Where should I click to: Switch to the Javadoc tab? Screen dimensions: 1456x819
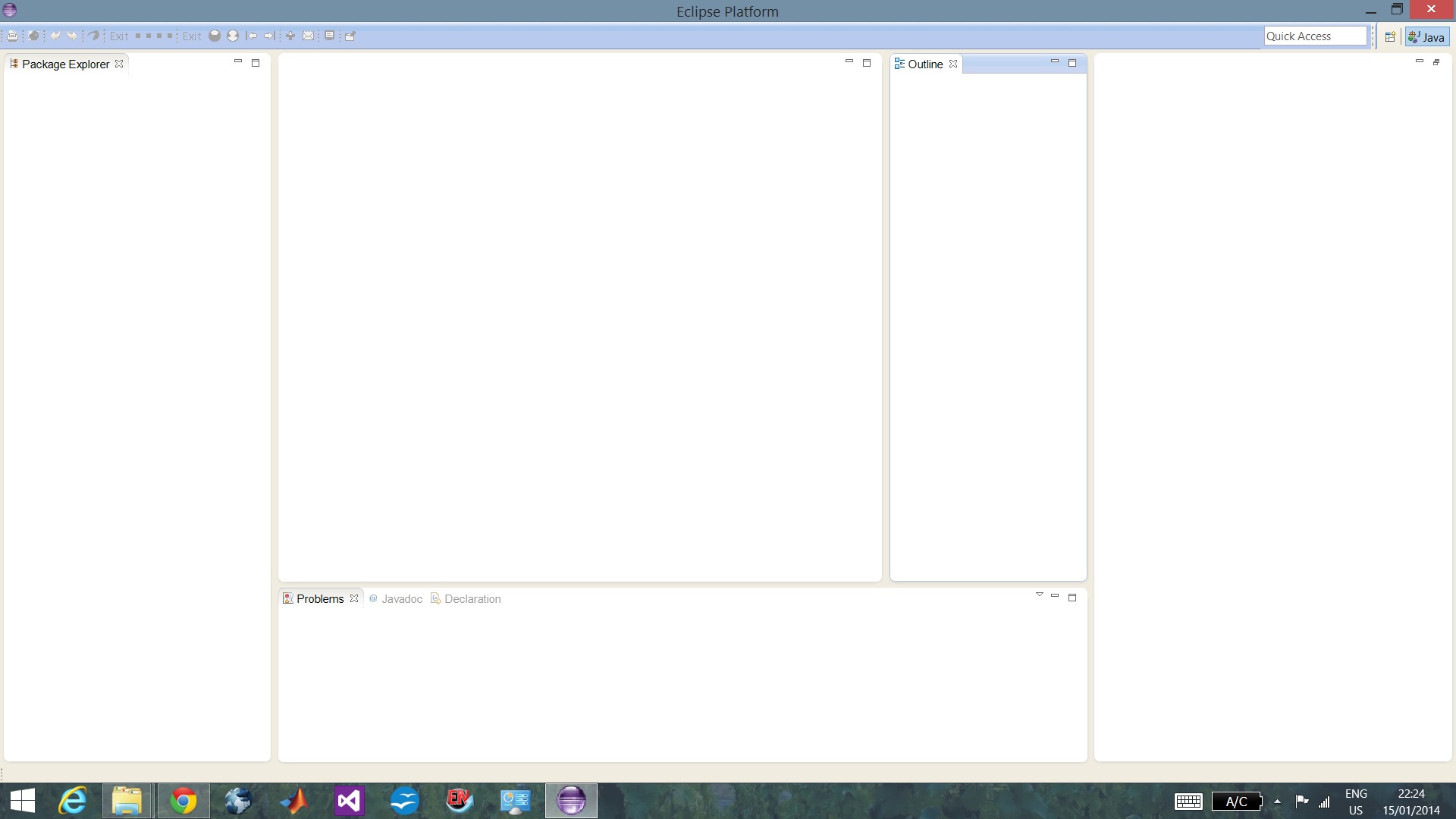tap(395, 598)
